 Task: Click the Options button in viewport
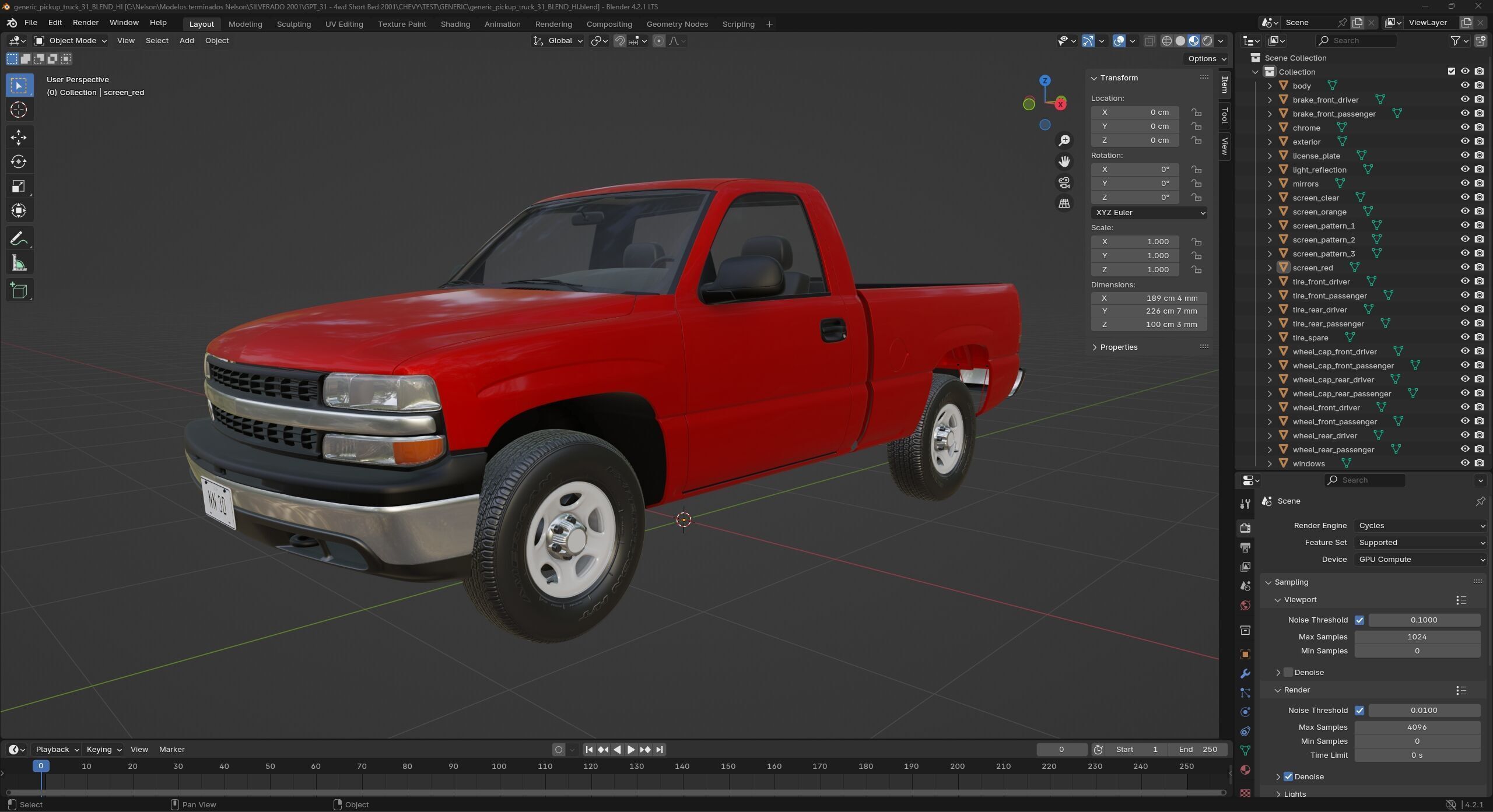pos(1207,58)
